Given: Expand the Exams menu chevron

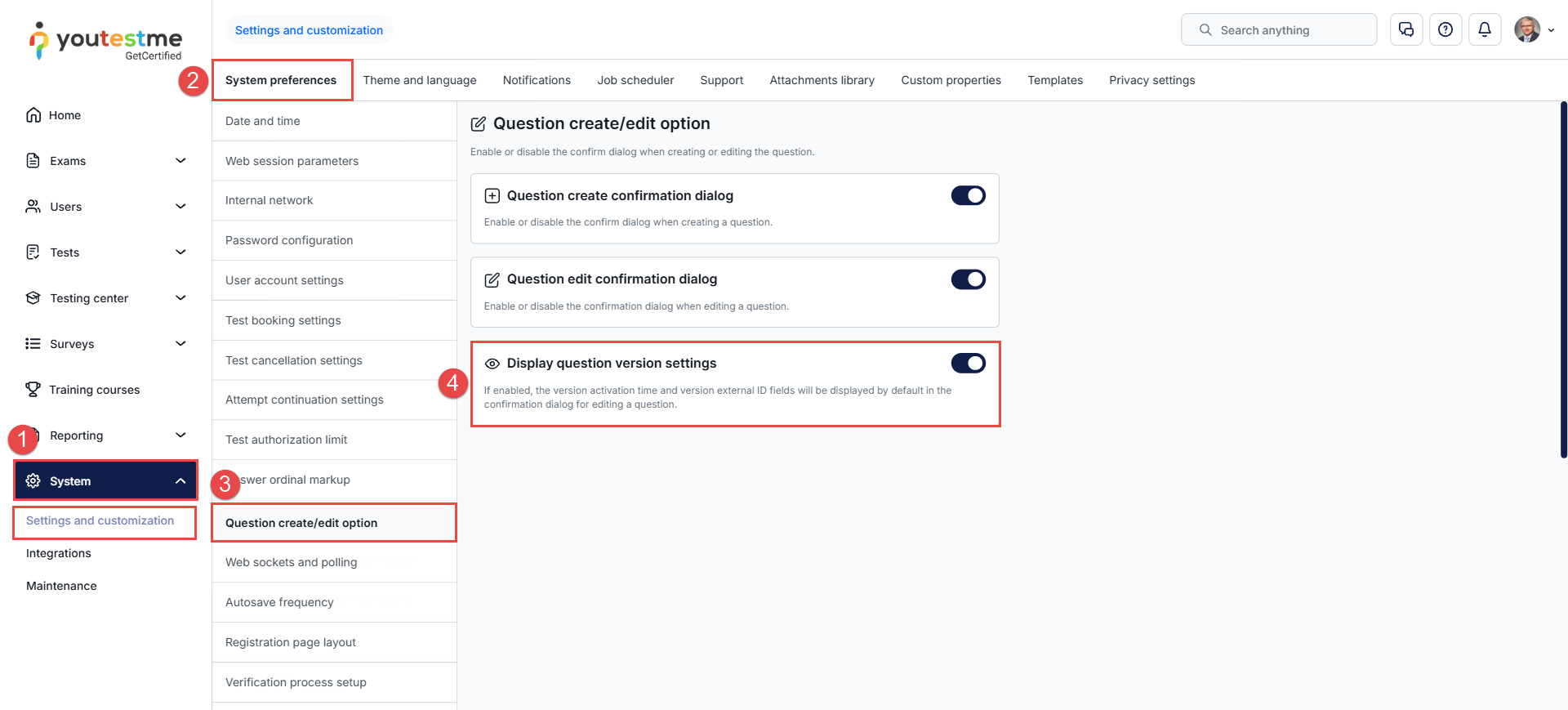Looking at the screenshot, I should point(181,161).
